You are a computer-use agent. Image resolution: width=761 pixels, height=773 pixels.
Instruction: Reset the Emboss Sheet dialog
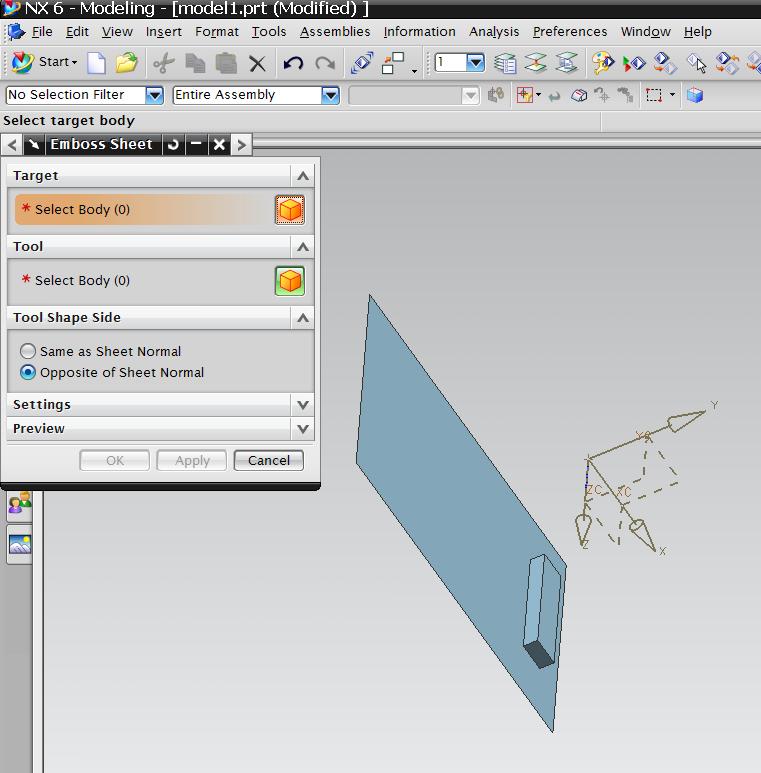click(173, 144)
